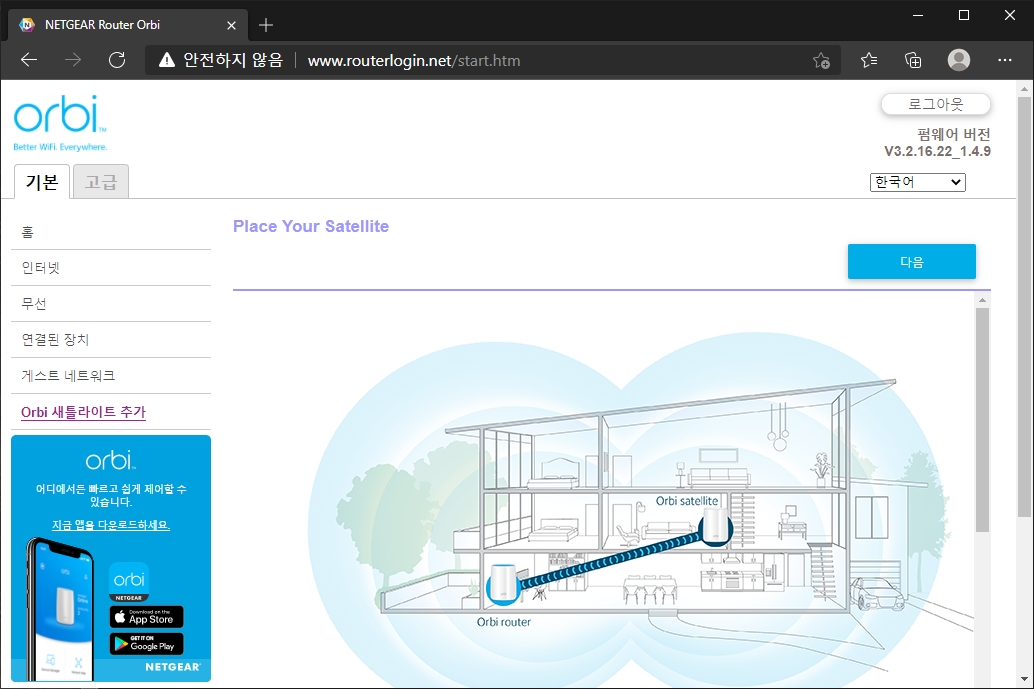Open the 게스트 네트워크 menu item
Screen dimensions: 1034x689
tap(111, 376)
